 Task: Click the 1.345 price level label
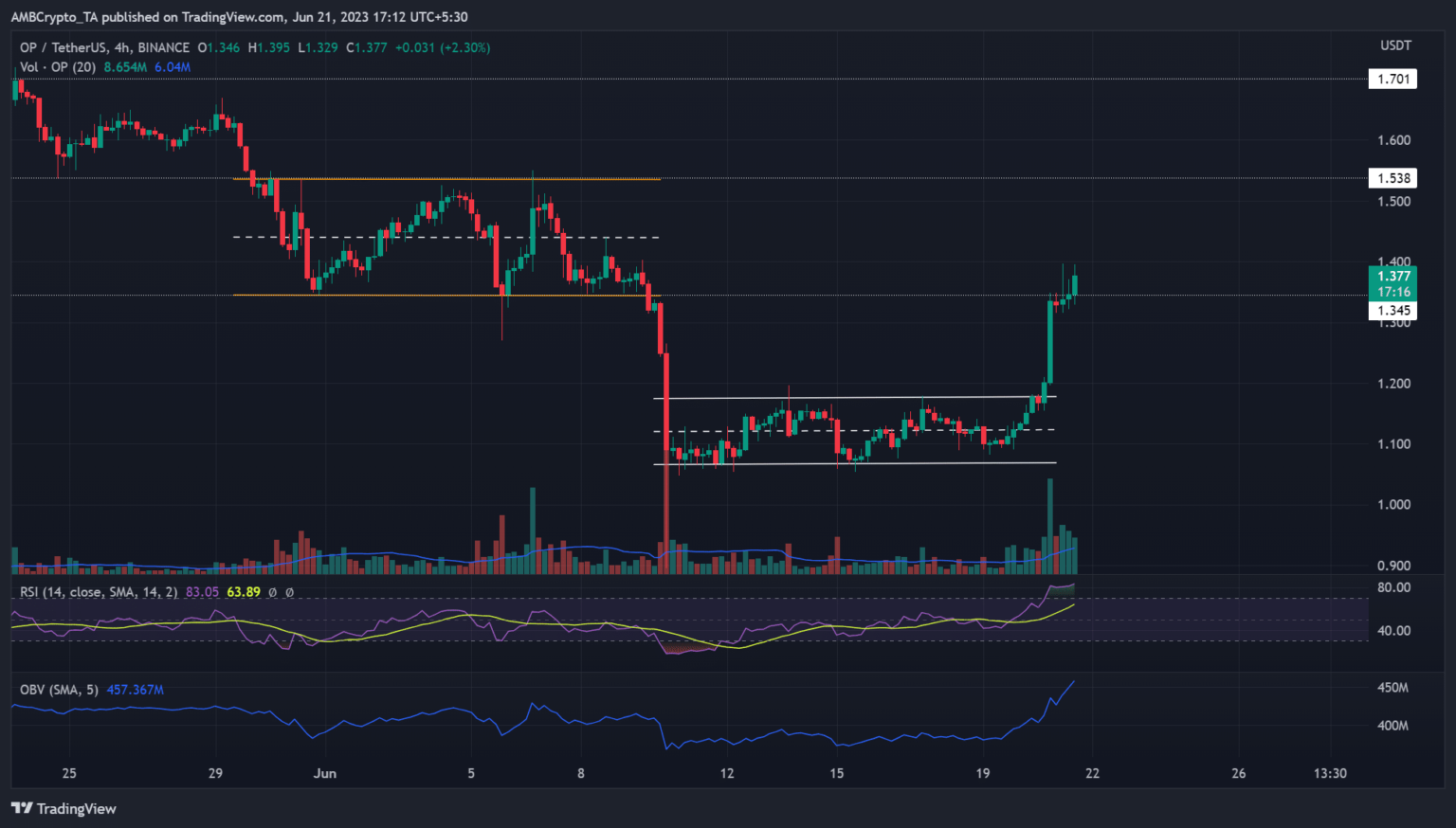tap(1392, 311)
